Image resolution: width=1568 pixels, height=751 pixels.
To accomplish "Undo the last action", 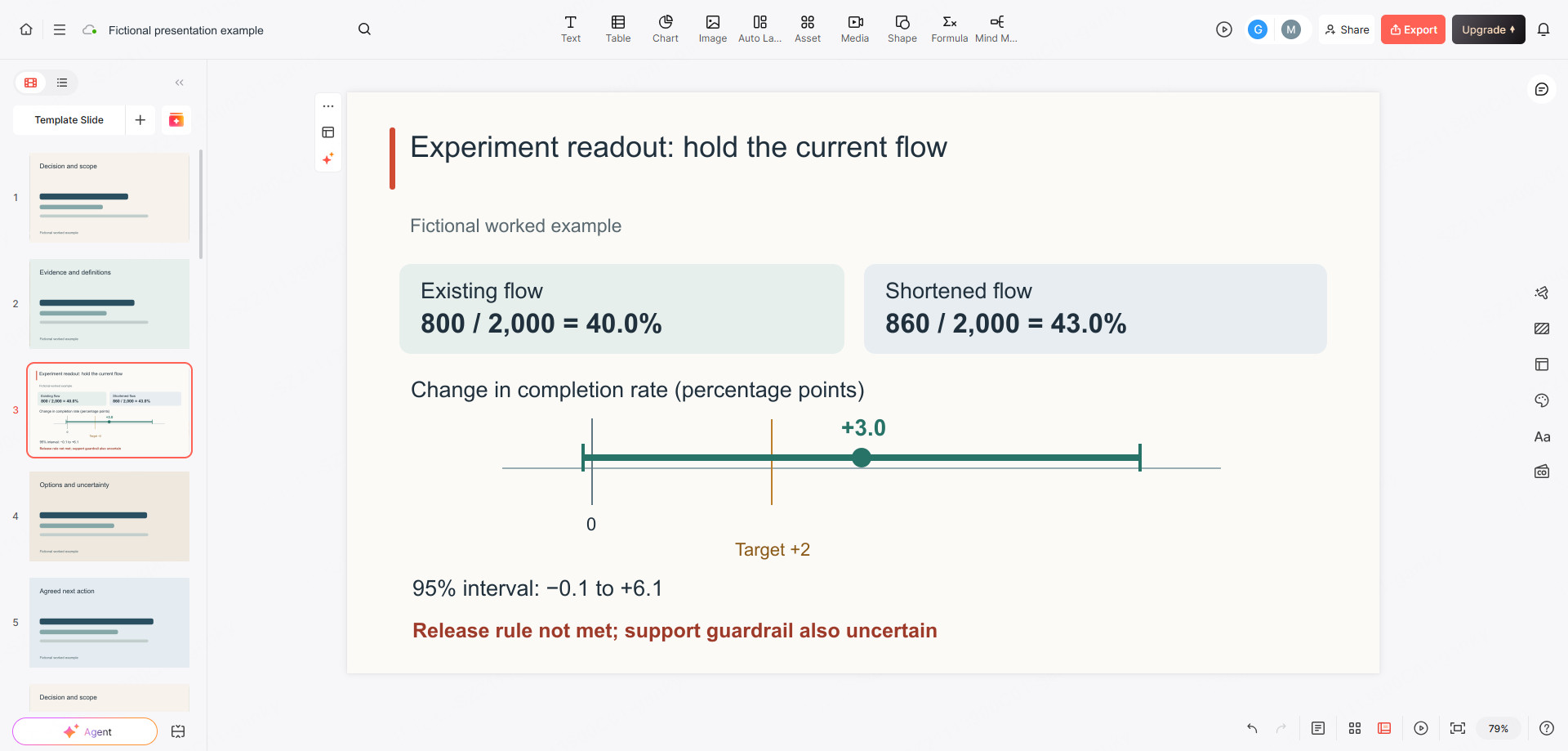I will 1252,728.
